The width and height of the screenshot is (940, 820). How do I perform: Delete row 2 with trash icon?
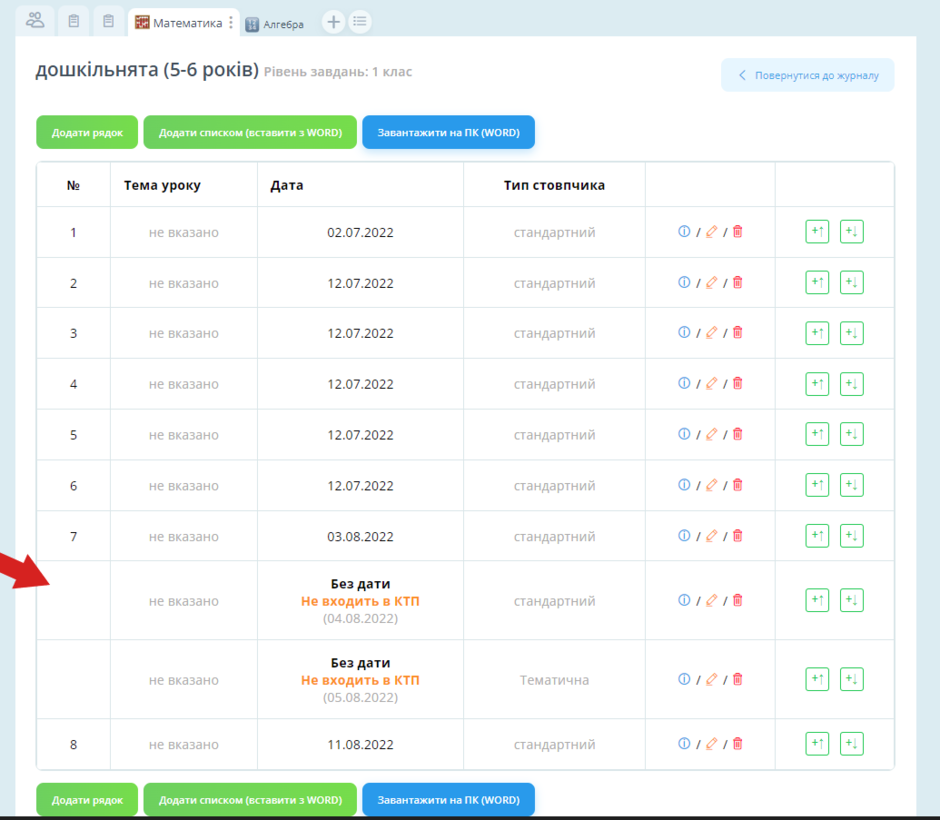pos(738,282)
